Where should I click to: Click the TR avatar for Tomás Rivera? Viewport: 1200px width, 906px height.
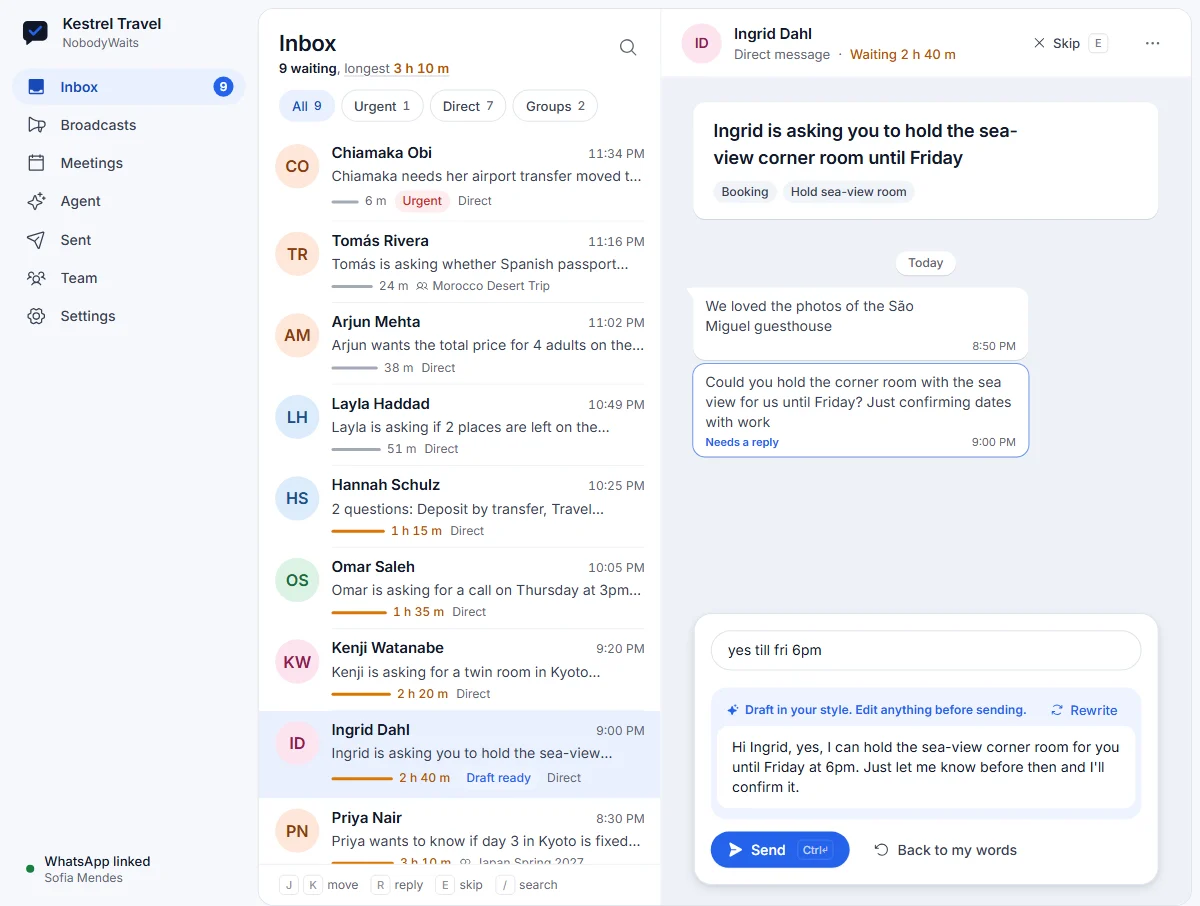pos(297,254)
